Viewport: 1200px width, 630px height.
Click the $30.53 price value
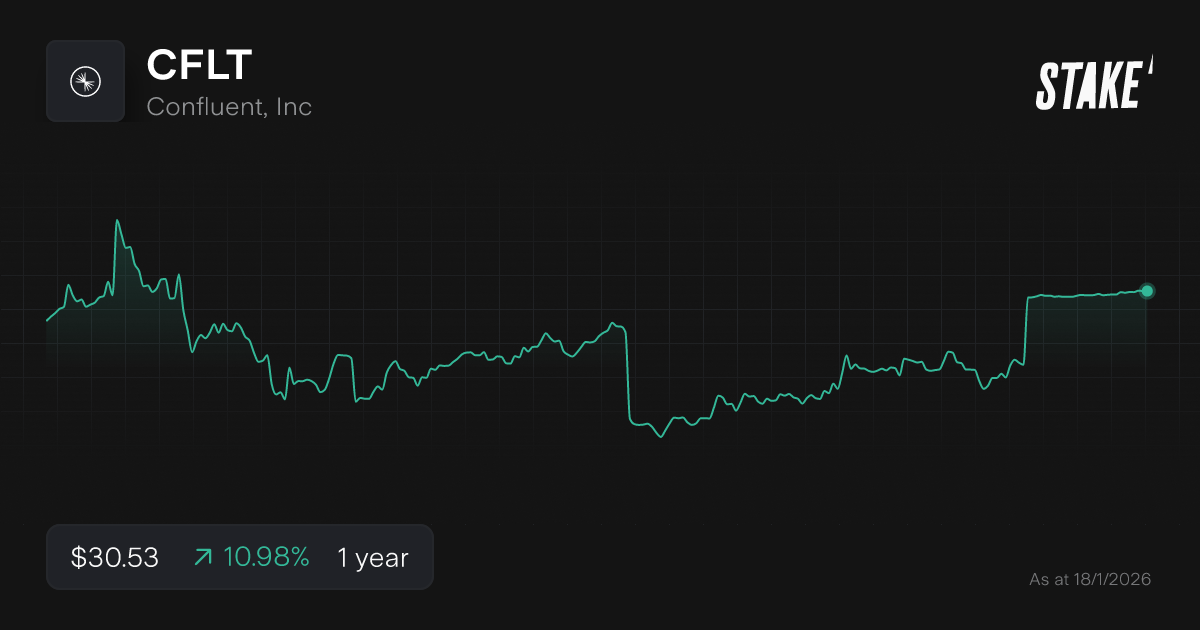[x=115, y=557]
